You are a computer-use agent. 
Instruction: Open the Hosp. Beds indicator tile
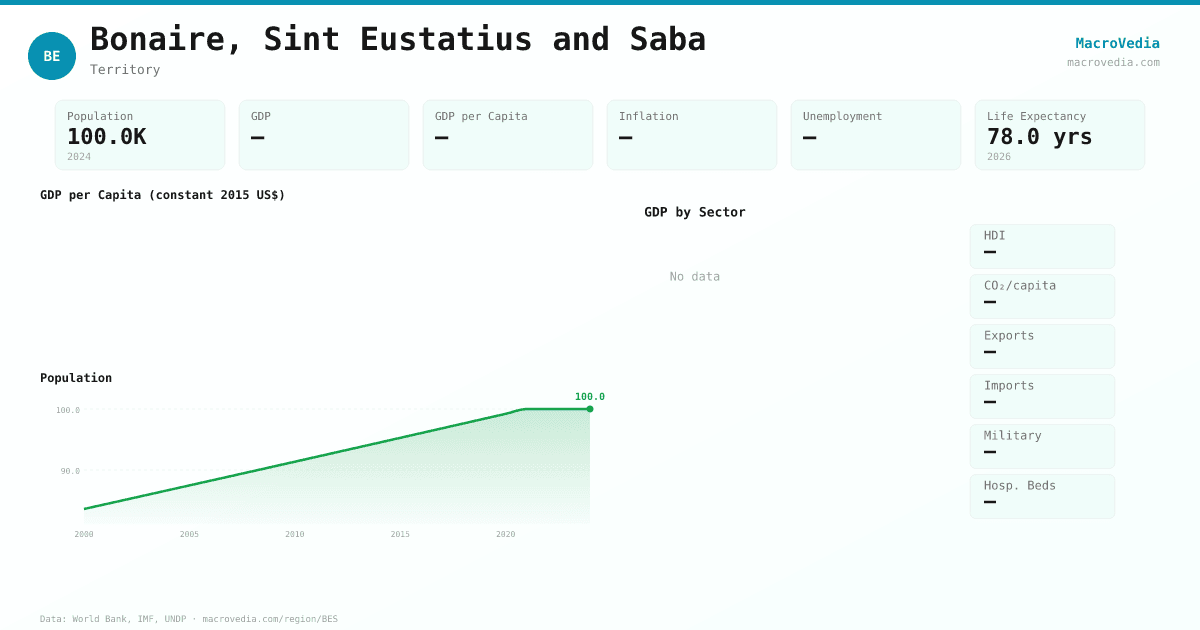point(1042,496)
